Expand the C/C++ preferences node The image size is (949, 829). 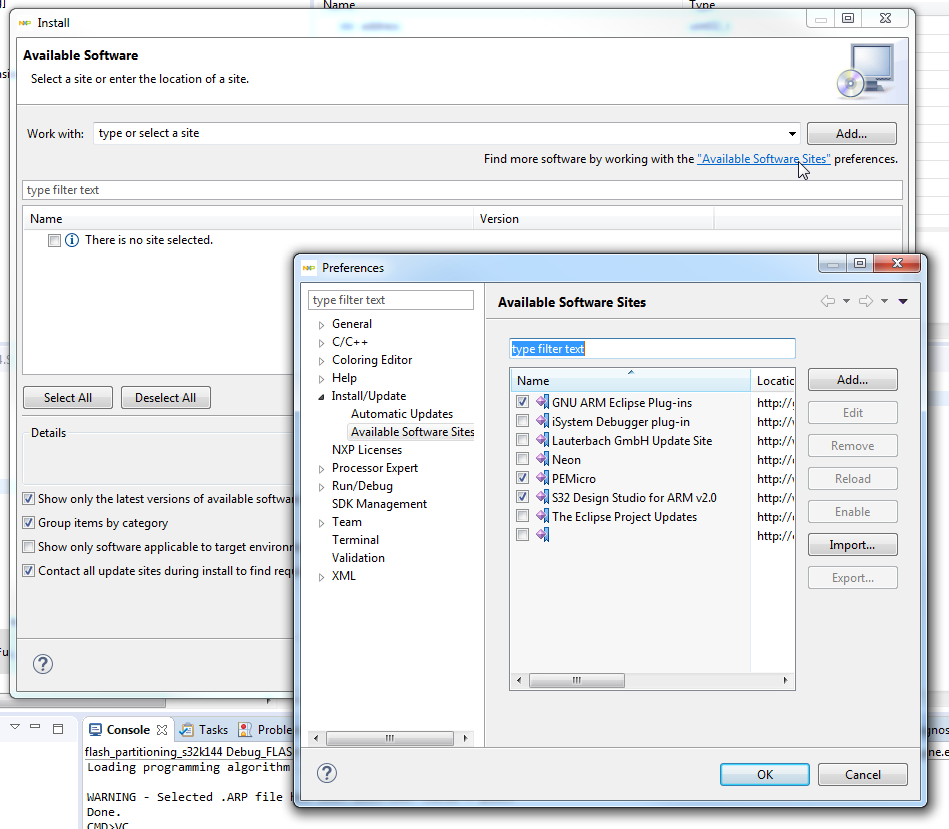coord(321,343)
